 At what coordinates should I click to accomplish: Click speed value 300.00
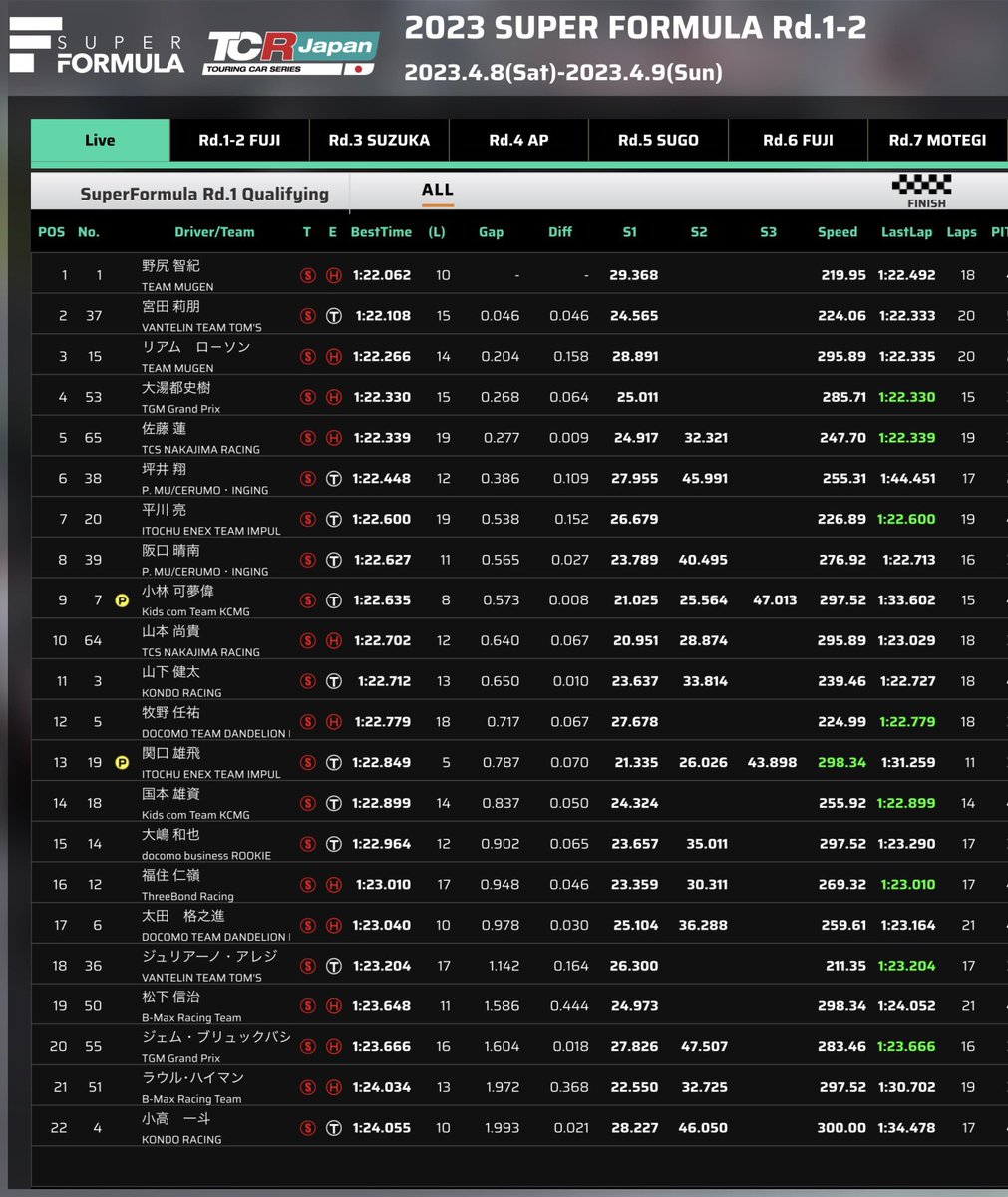(x=841, y=1128)
